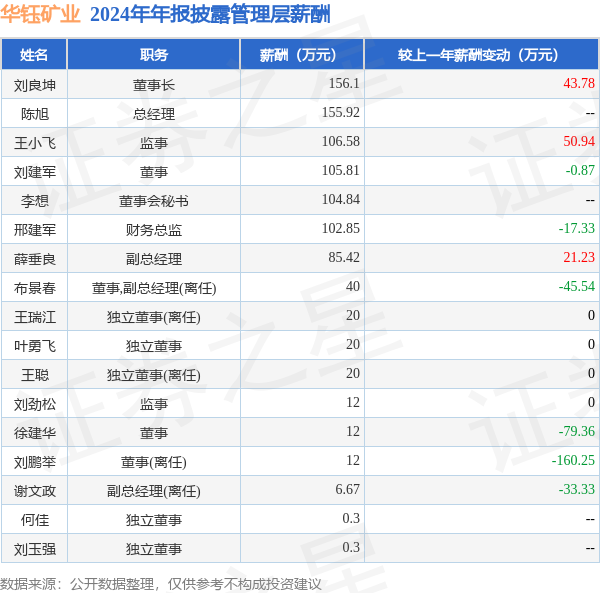Click the change value 43.78
600x593 pixels.
tap(579, 83)
